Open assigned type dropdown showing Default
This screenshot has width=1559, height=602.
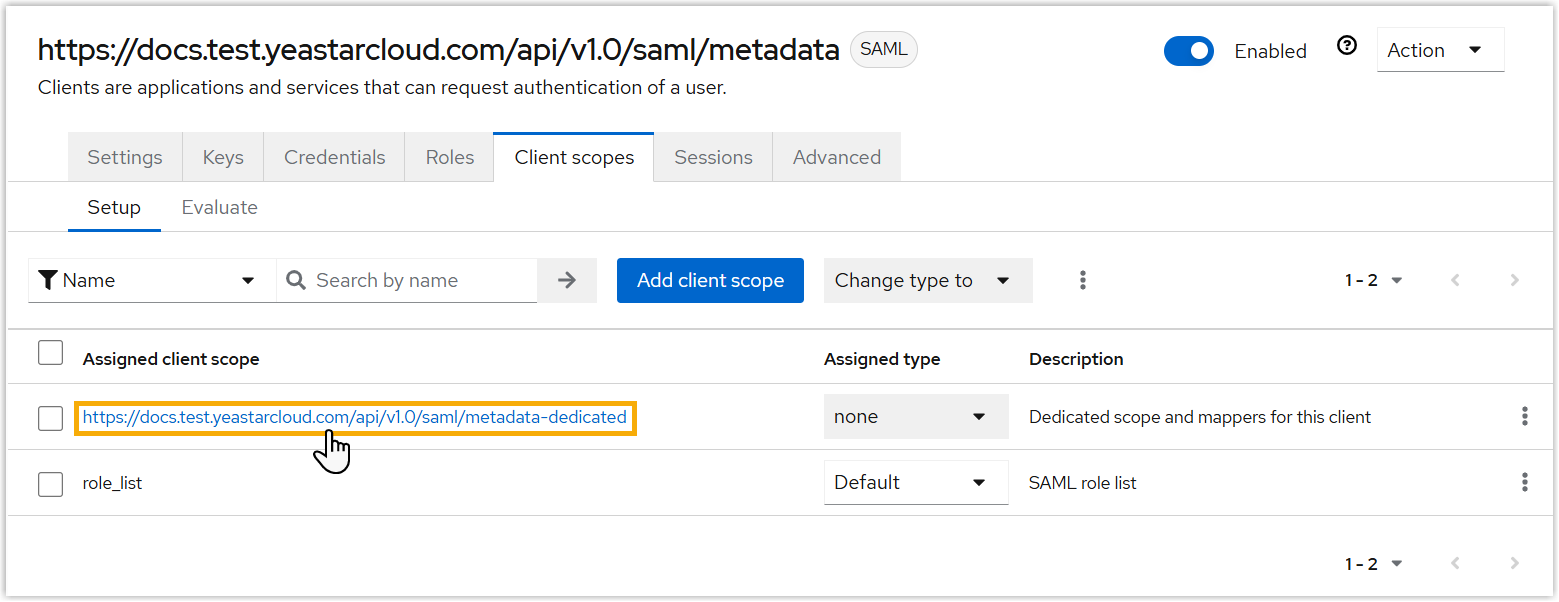[x=915, y=483]
